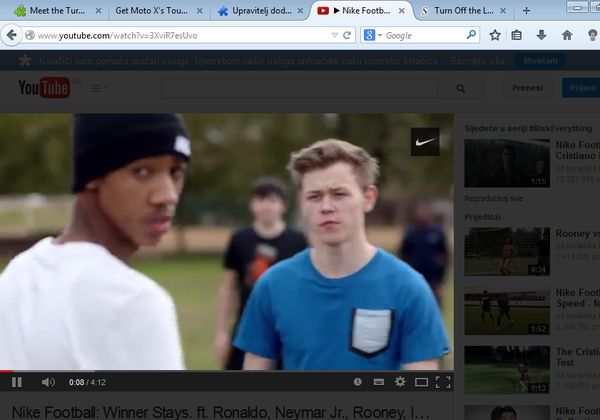This screenshot has width=600, height=420.
Task: Click the Shvaćam cookie button
Action: 540,61
